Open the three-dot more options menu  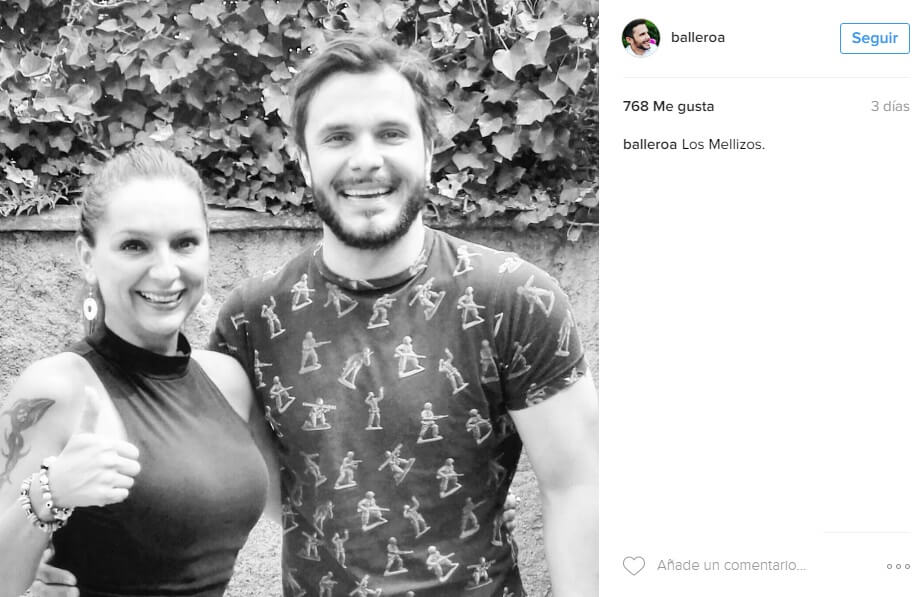click(x=898, y=566)
